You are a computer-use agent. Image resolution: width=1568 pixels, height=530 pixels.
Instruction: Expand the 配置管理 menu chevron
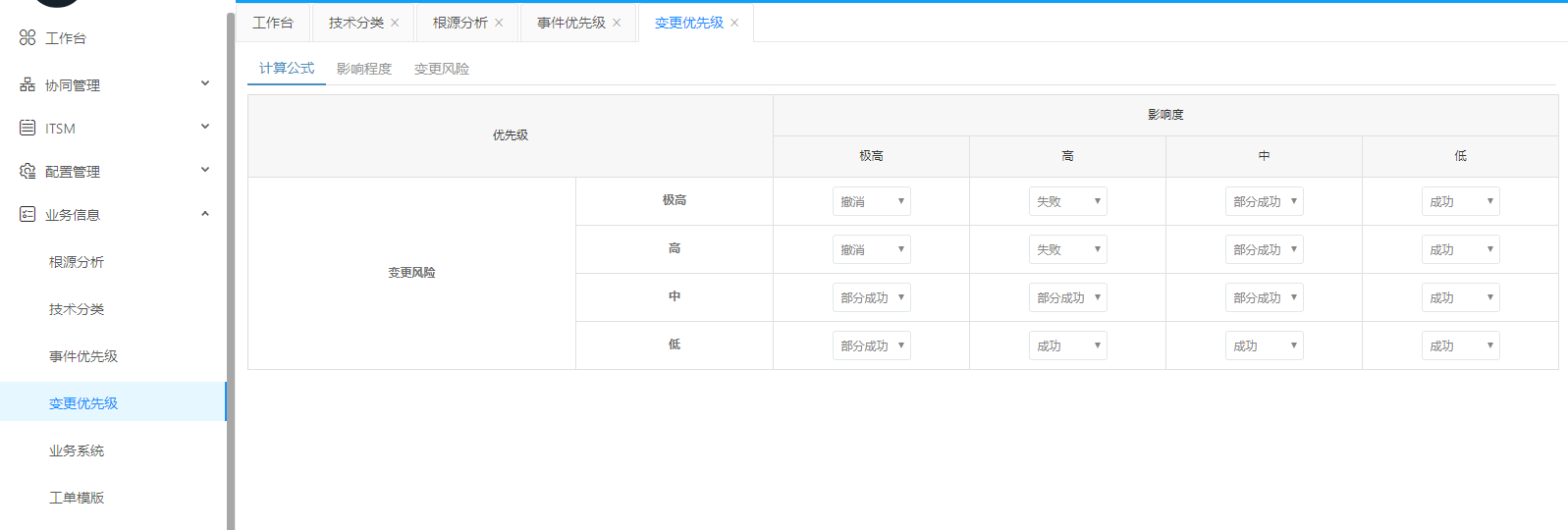tap(205, 170)
